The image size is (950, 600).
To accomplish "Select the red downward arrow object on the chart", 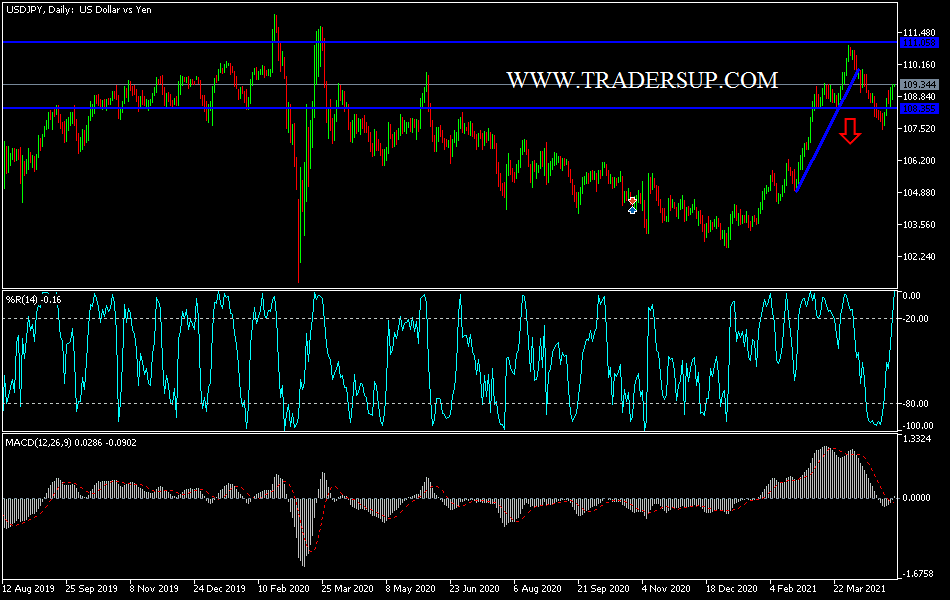I will [x=848, y=131].
